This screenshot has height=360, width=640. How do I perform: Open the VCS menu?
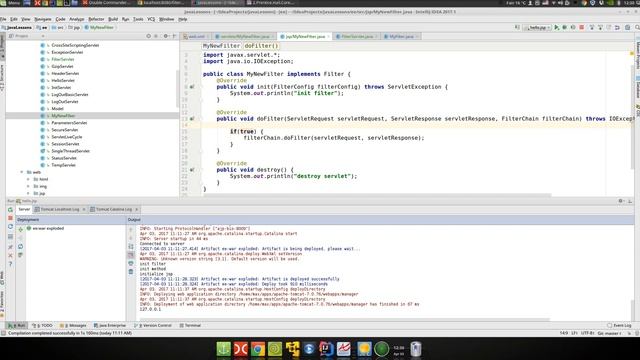pos(151,19)
